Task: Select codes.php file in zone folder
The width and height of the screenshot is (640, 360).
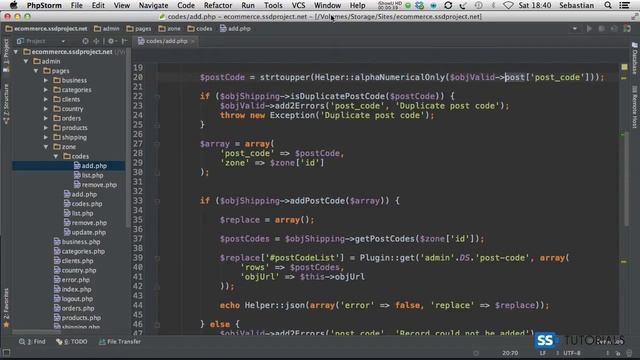Action: 83,204
